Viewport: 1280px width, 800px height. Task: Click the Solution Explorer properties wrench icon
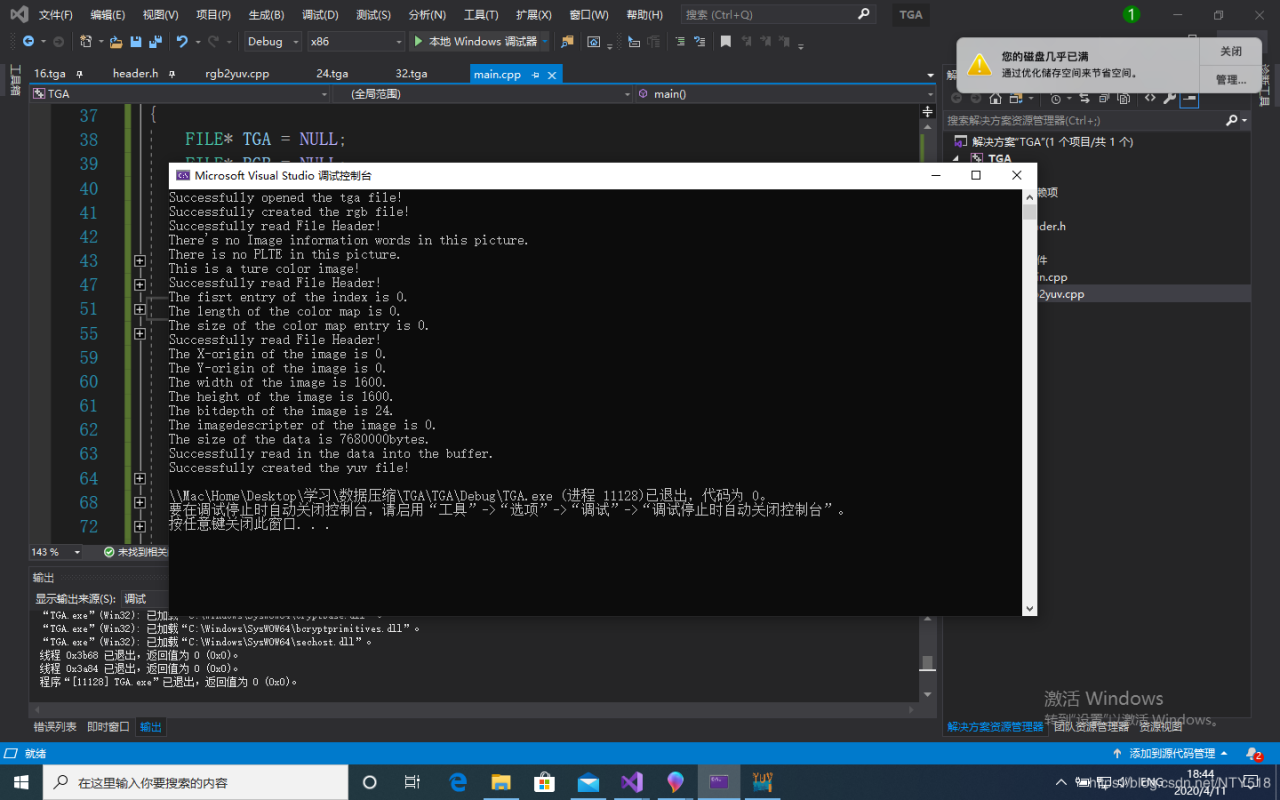click(1169, 98)
